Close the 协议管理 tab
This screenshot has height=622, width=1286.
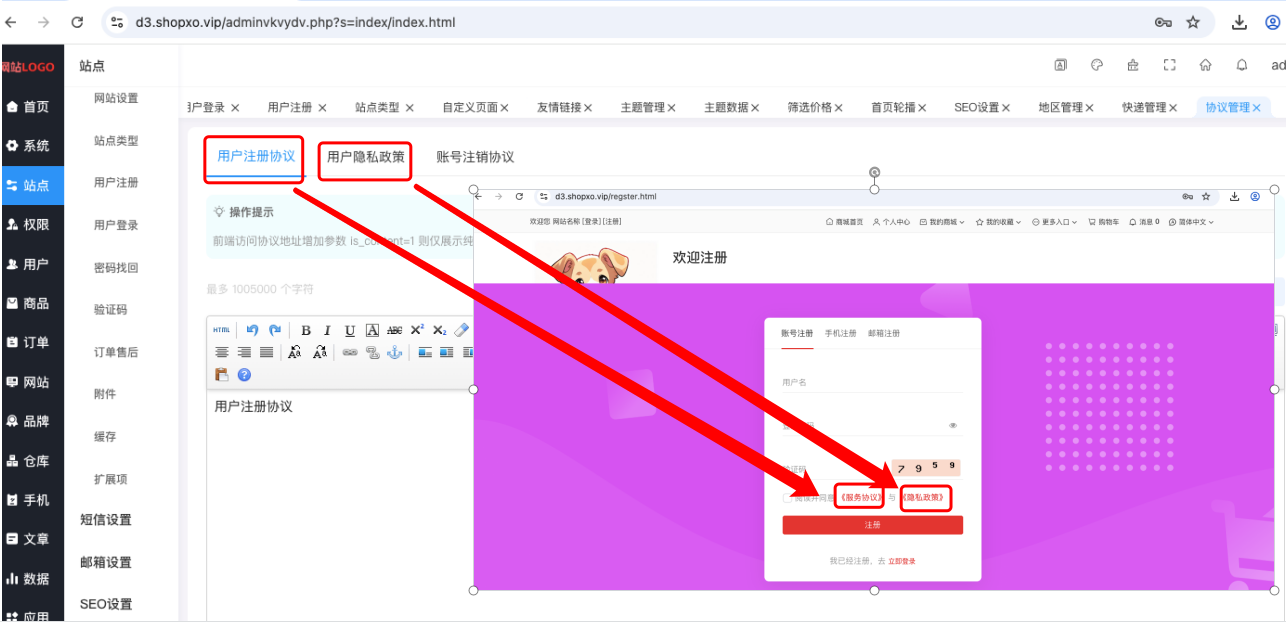pos(1257,107)
